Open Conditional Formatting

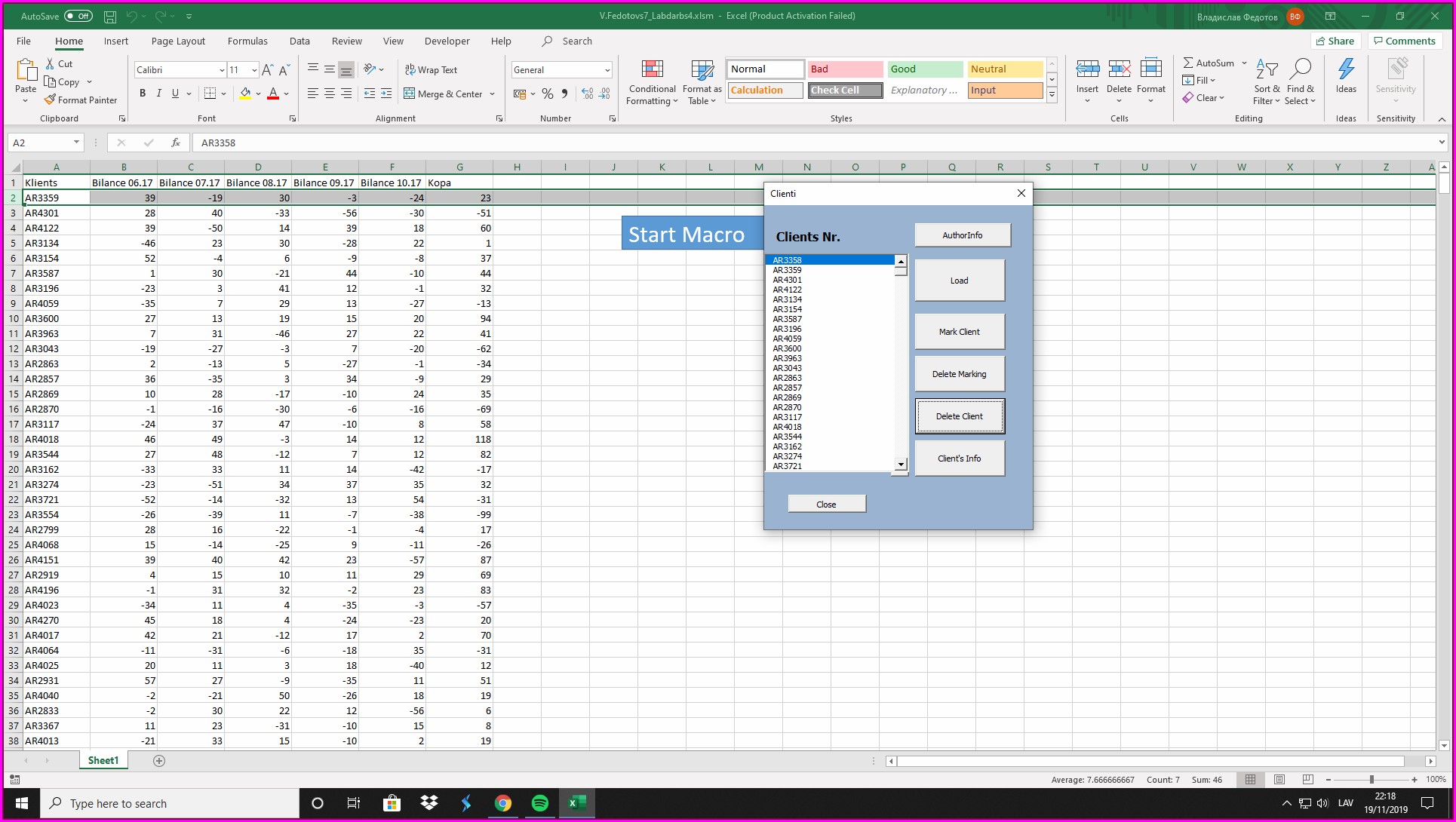pos(653,82)
